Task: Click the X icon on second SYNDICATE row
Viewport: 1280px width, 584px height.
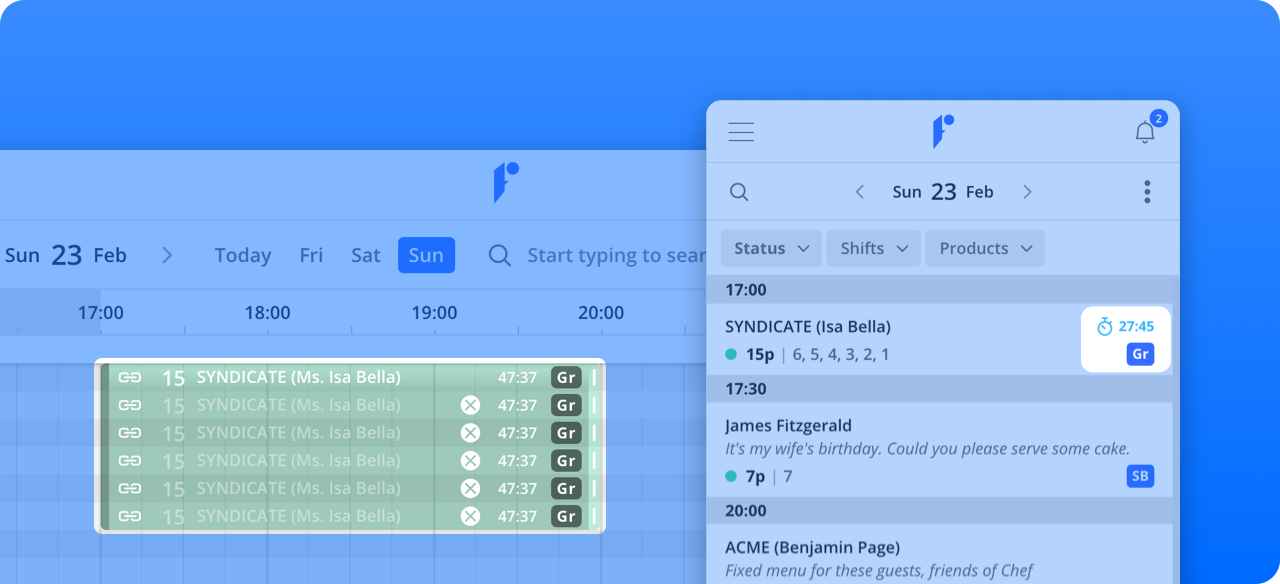Action: (470, 405)
